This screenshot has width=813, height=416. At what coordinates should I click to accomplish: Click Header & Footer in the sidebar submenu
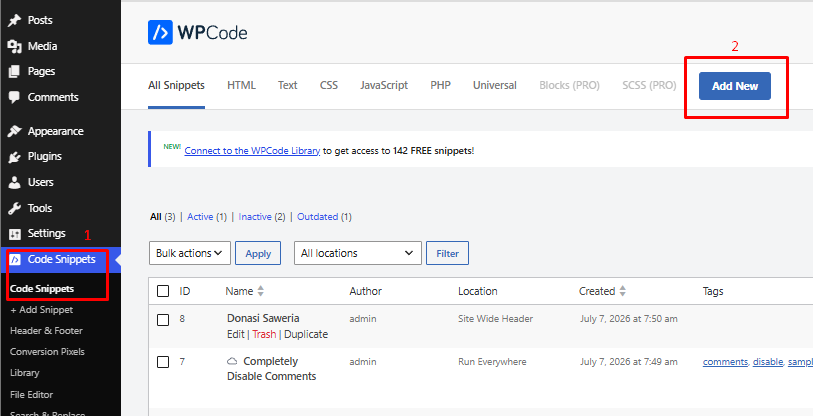[46, 330]
